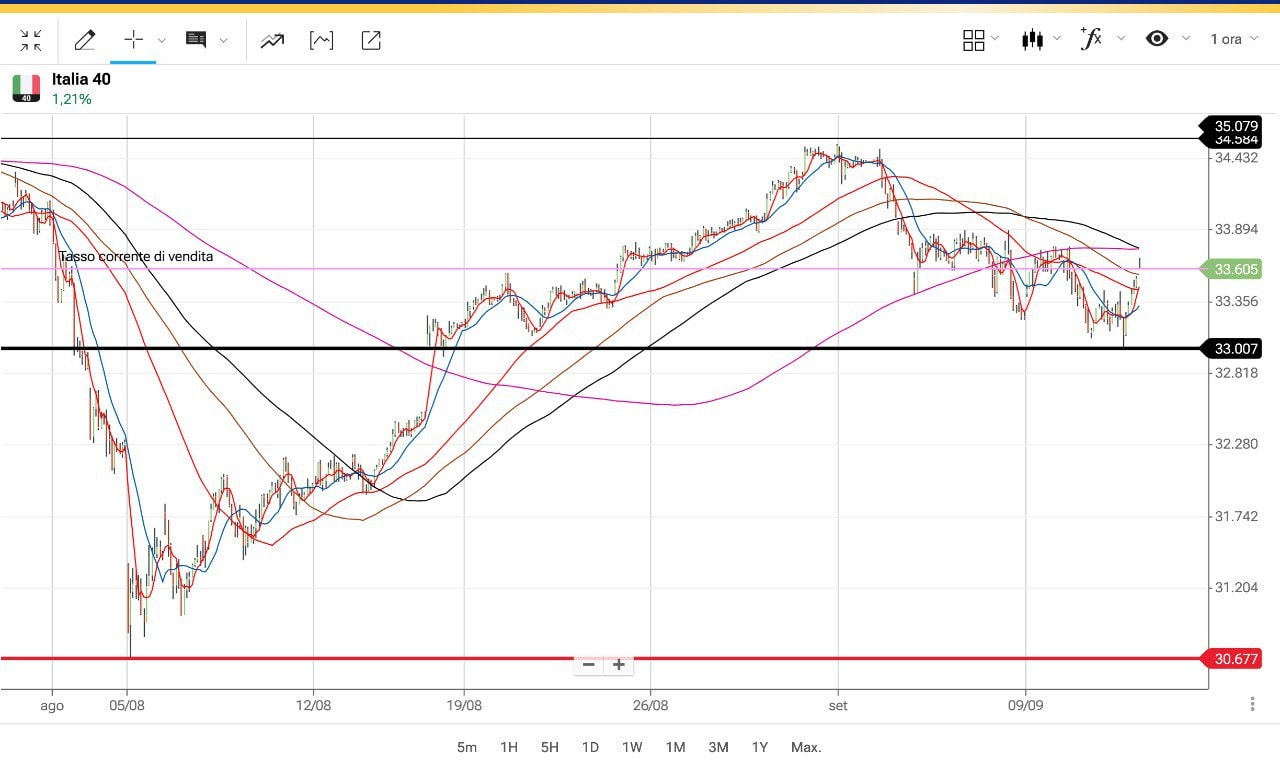Open the comment annotation tool
Screen dimensions: 1280x774
click(x=196, y=40)
